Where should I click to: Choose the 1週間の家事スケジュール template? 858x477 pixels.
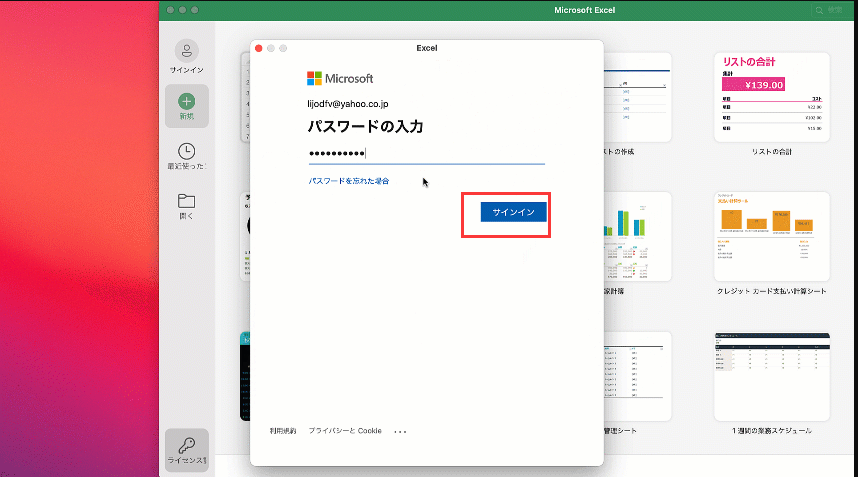click(x=772, y=376)
